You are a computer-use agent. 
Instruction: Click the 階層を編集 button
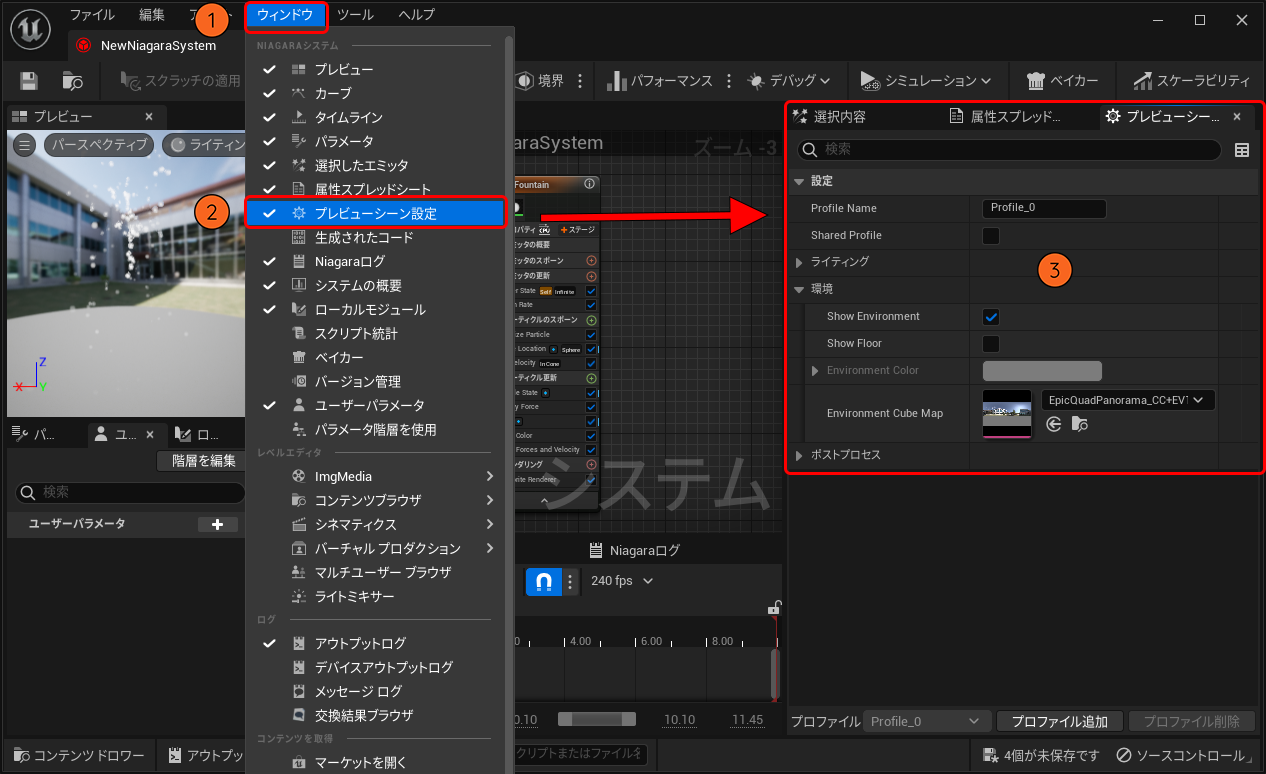[203, 461]
